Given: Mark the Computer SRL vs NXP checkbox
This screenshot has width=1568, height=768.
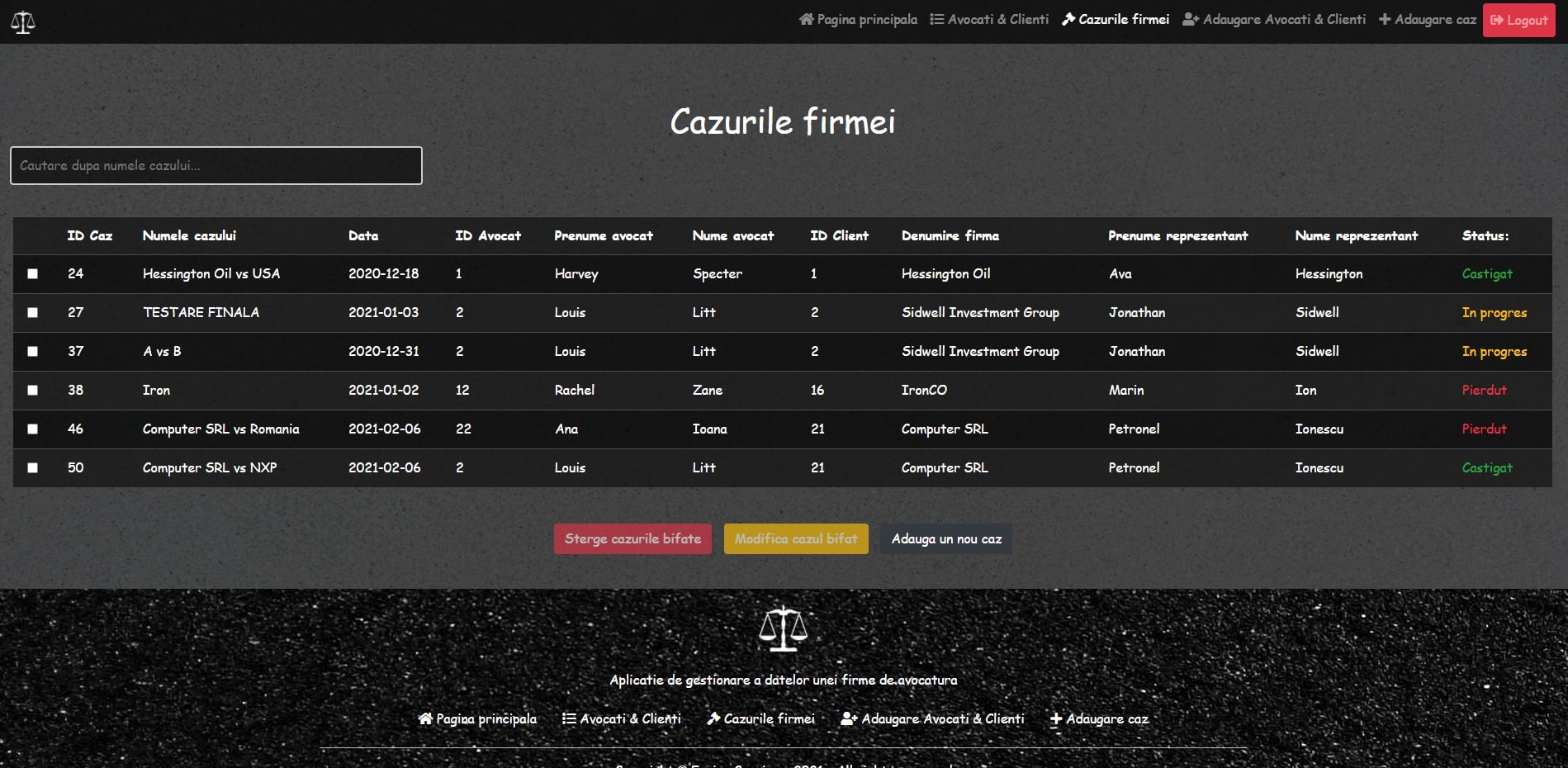Looking at the screenshot, I should 33,467.
